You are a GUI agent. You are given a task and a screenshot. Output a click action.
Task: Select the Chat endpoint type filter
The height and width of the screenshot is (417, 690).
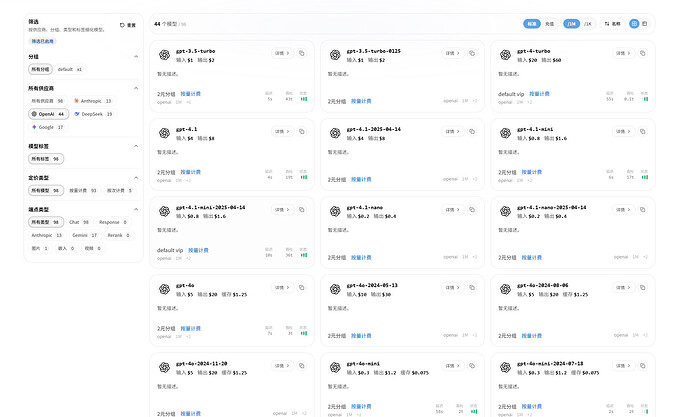tap(79, 223)
